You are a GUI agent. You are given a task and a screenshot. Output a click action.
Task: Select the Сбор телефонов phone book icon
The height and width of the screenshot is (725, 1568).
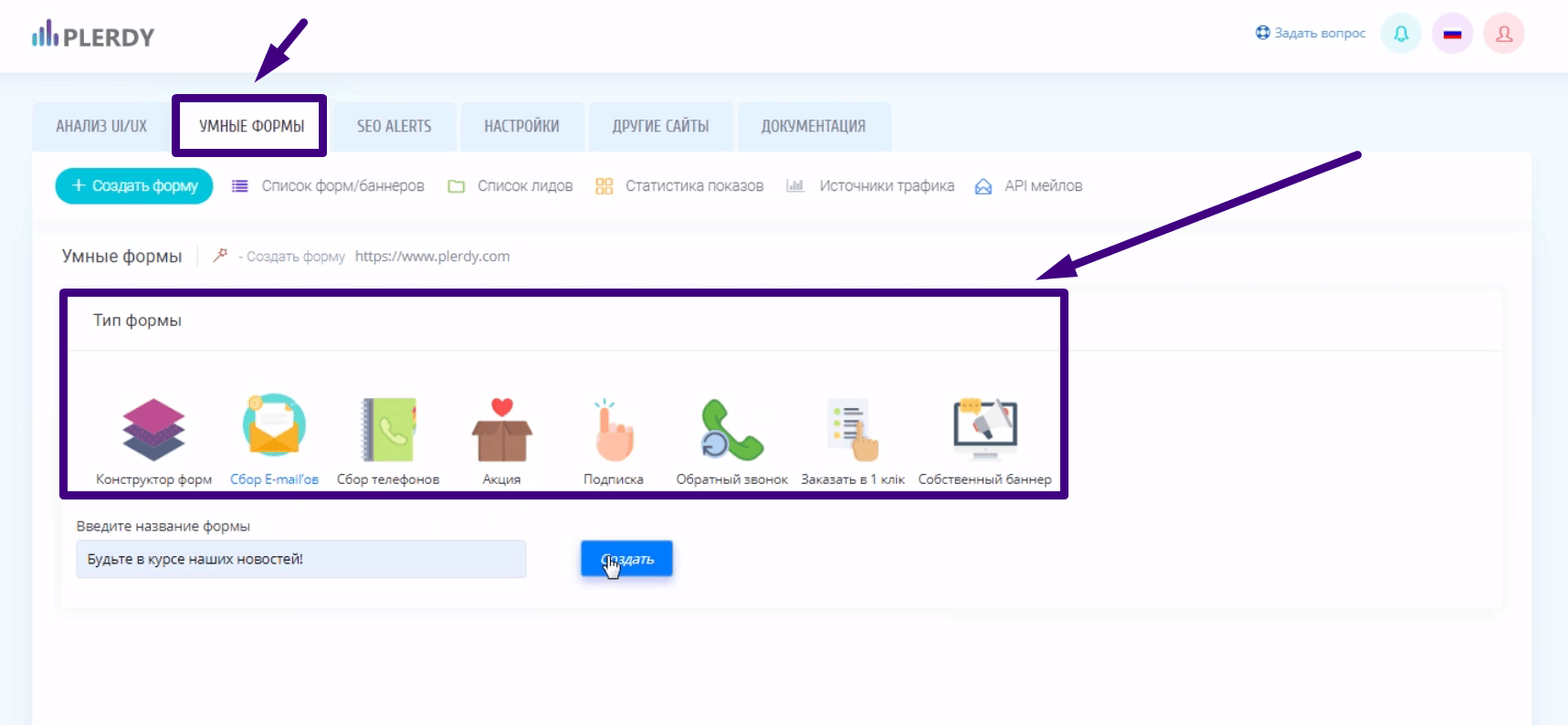point(388,429)
